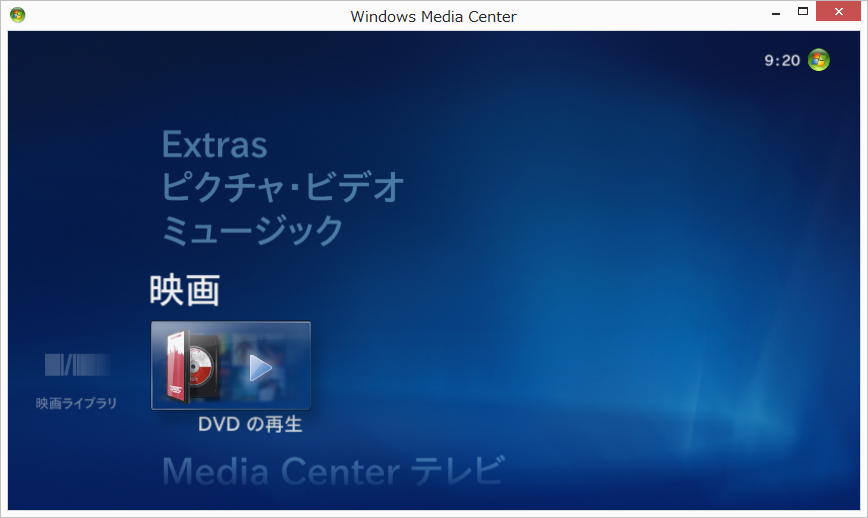Close the Windows Media Center window

tap(838, 12)
